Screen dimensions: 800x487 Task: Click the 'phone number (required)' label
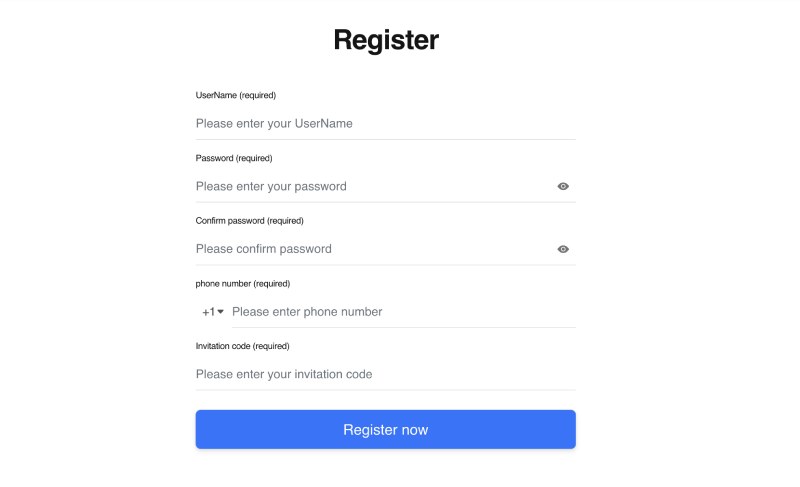242,283
